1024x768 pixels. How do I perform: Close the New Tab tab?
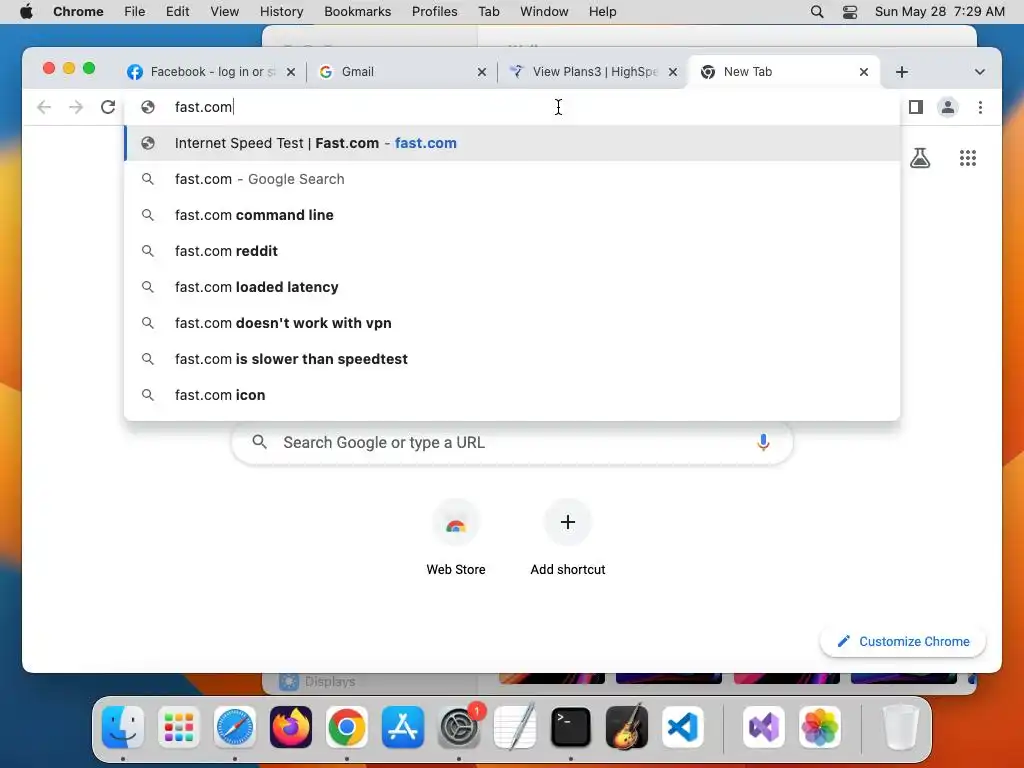pyautogui.click(x=863, y=72)
